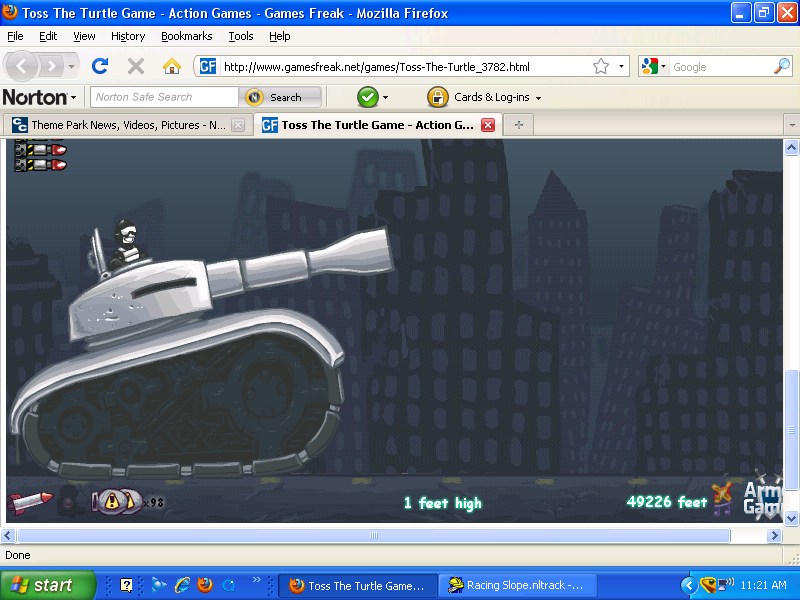This screenshot has height=600, width=800.
Task: Bookmark this page with the star
Action: tap(601, 66)
